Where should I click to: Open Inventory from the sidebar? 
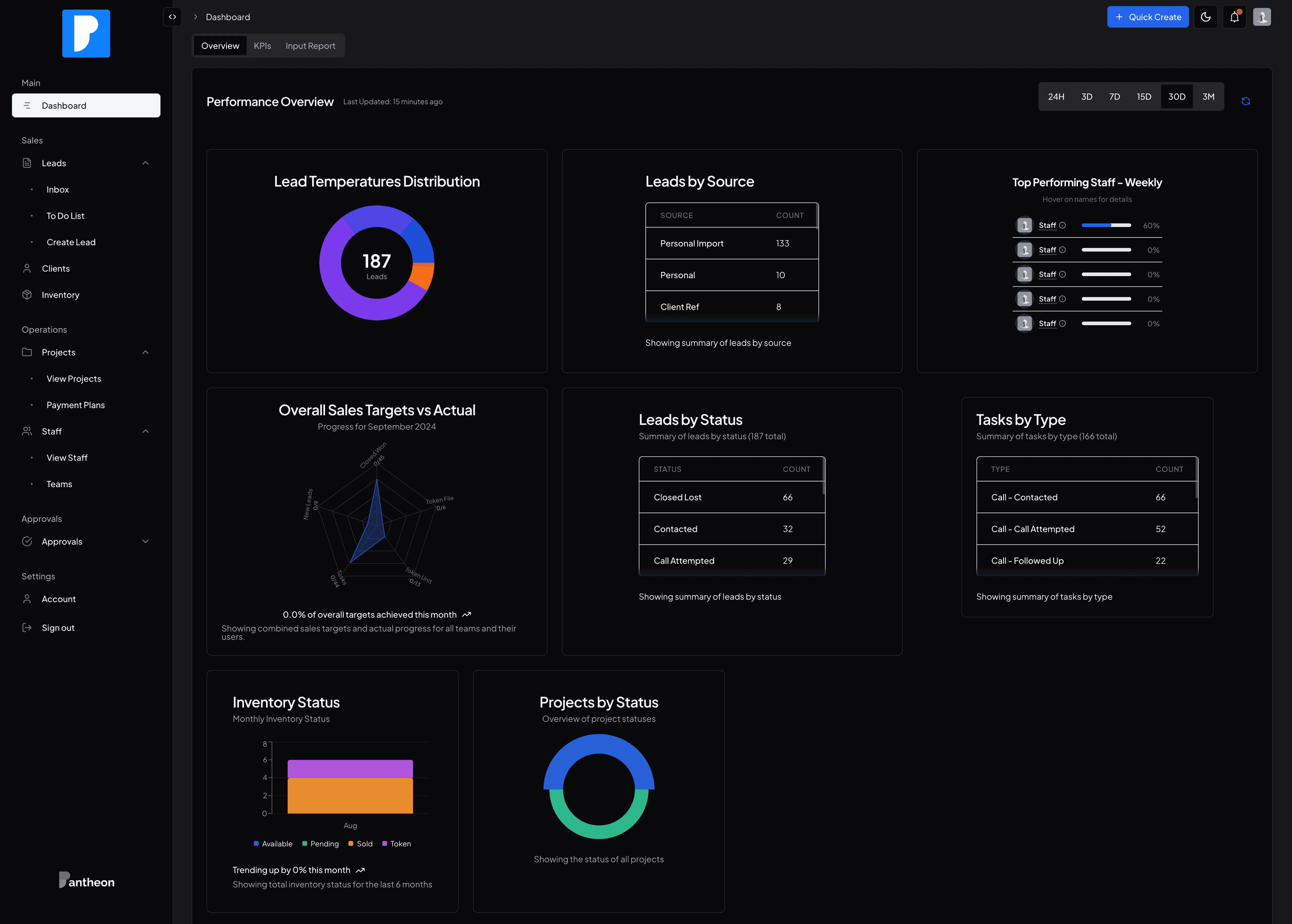[x=60, y=295]
